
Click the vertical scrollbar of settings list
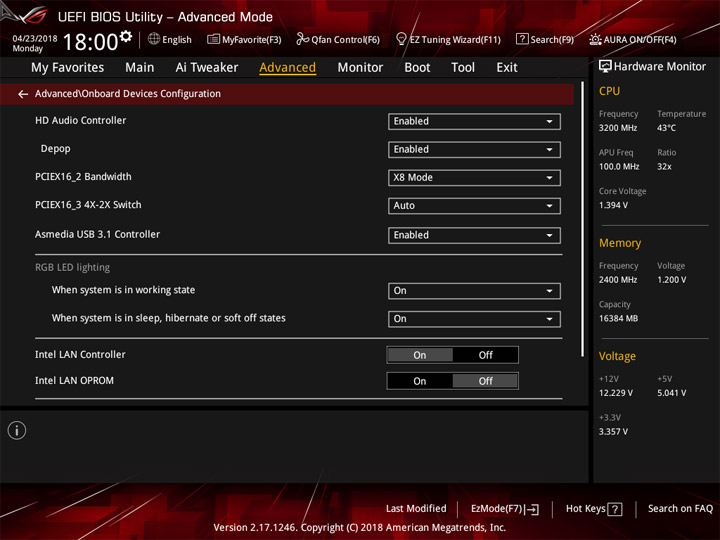[582, 219]
